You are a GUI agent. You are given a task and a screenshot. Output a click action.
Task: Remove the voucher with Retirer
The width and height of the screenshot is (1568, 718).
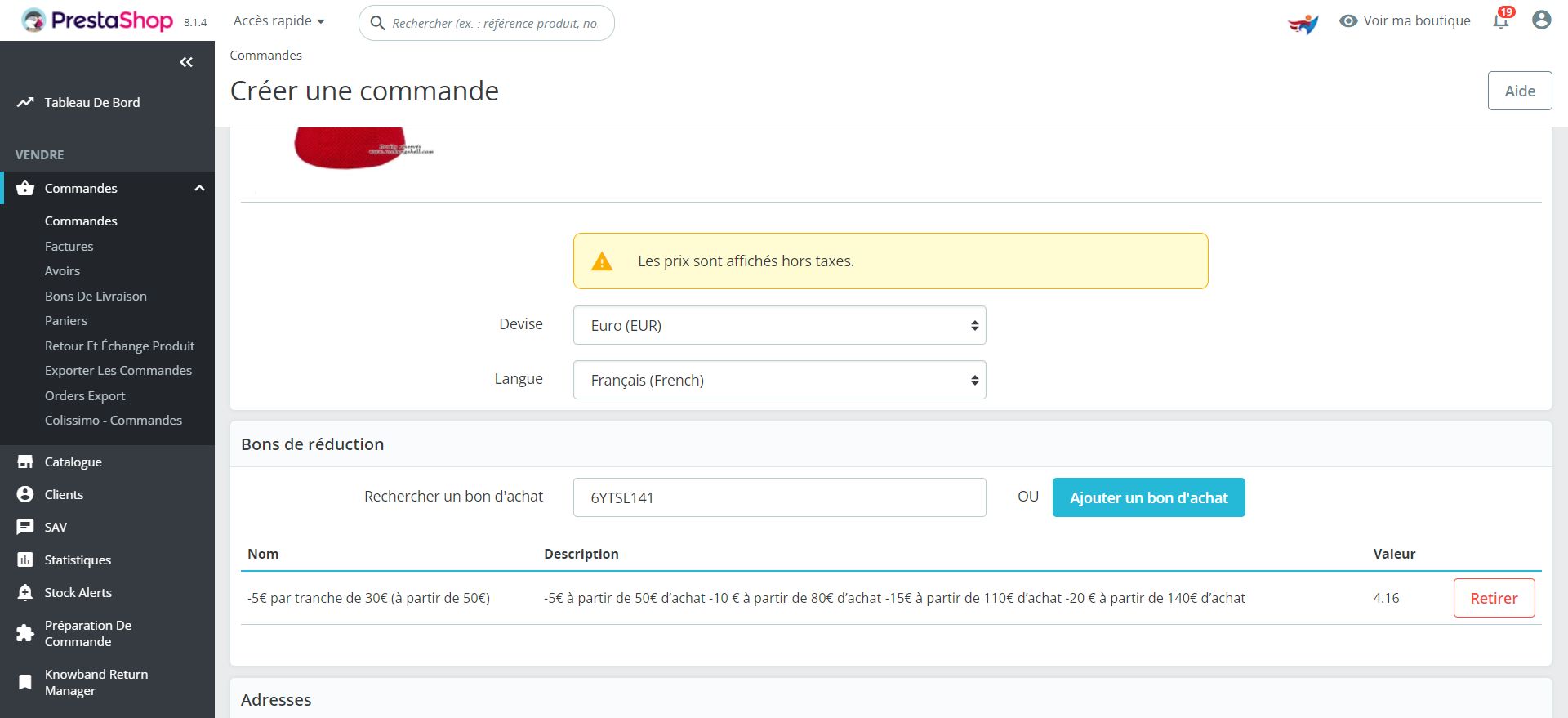point(1494,598)
